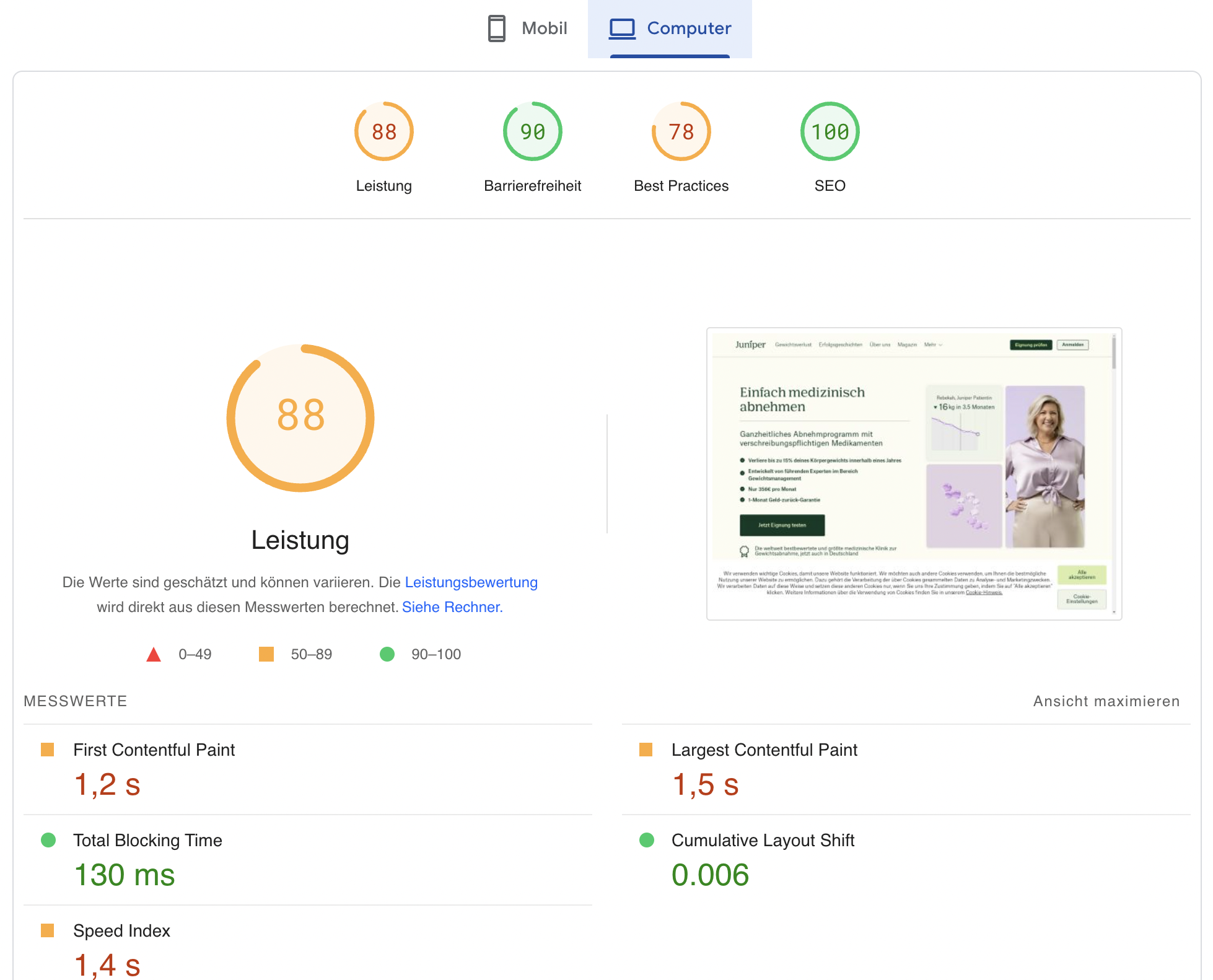Open the Siehe Rechner link
Viewport: 1213px width, 980px height.
[x=452, y=607]
